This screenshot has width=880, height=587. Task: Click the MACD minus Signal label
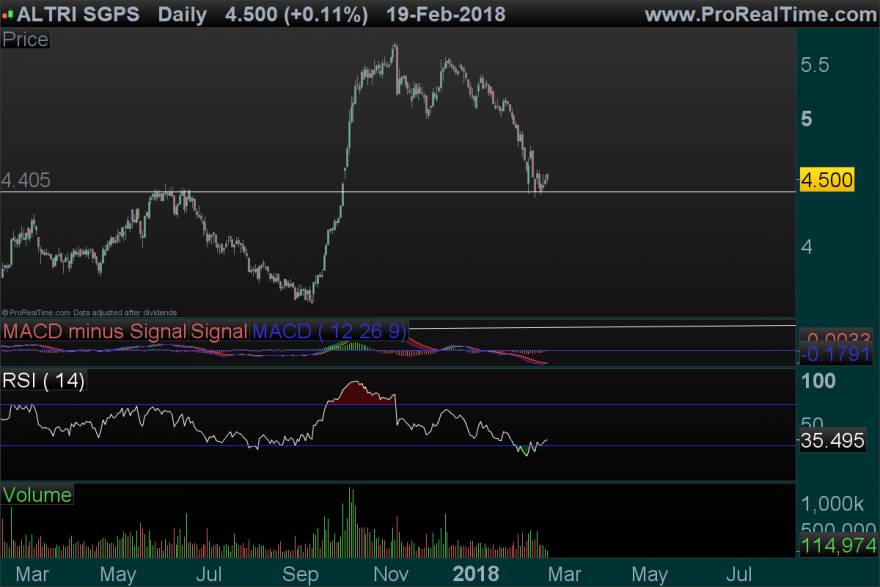pos(94,331)
